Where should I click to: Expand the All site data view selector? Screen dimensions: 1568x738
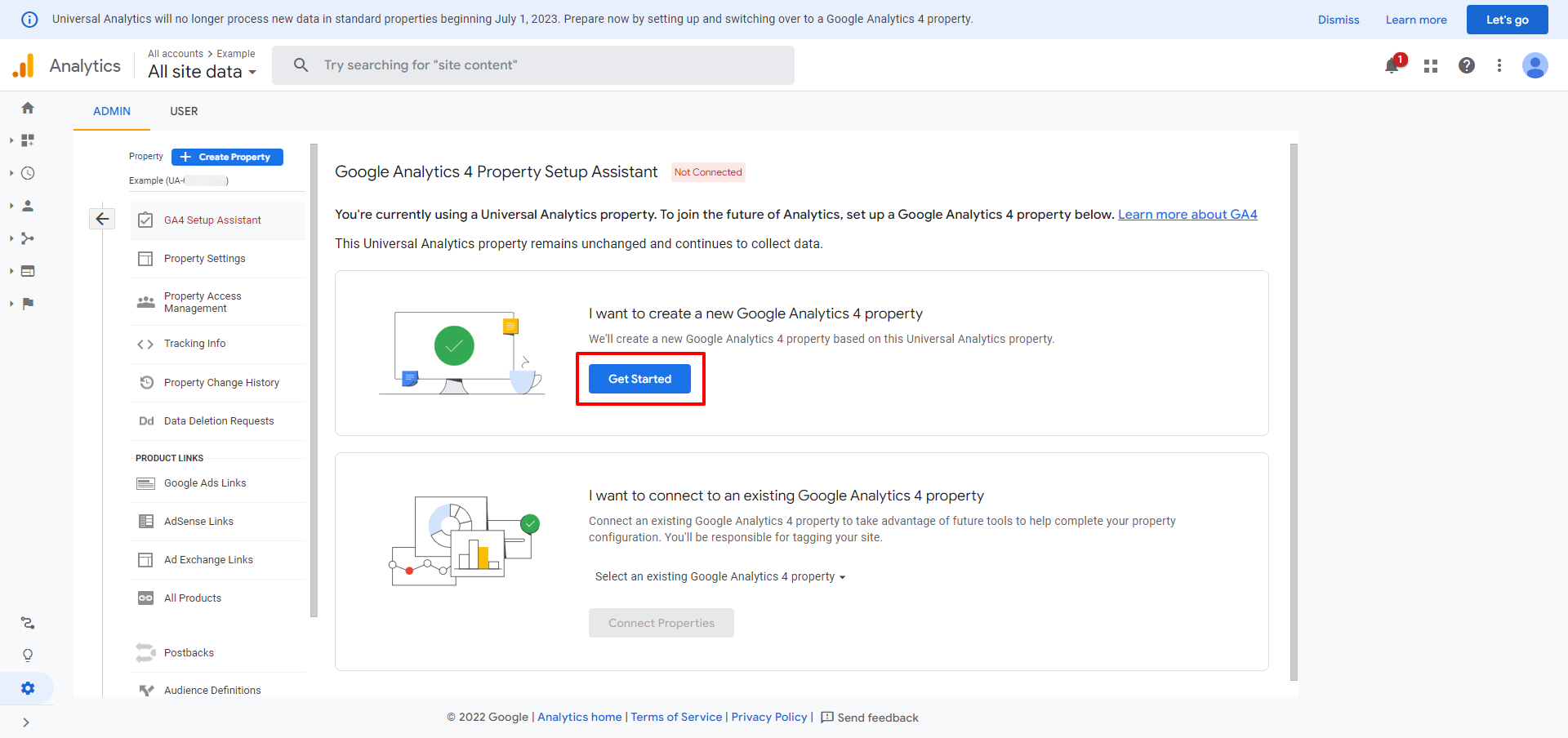202,72
